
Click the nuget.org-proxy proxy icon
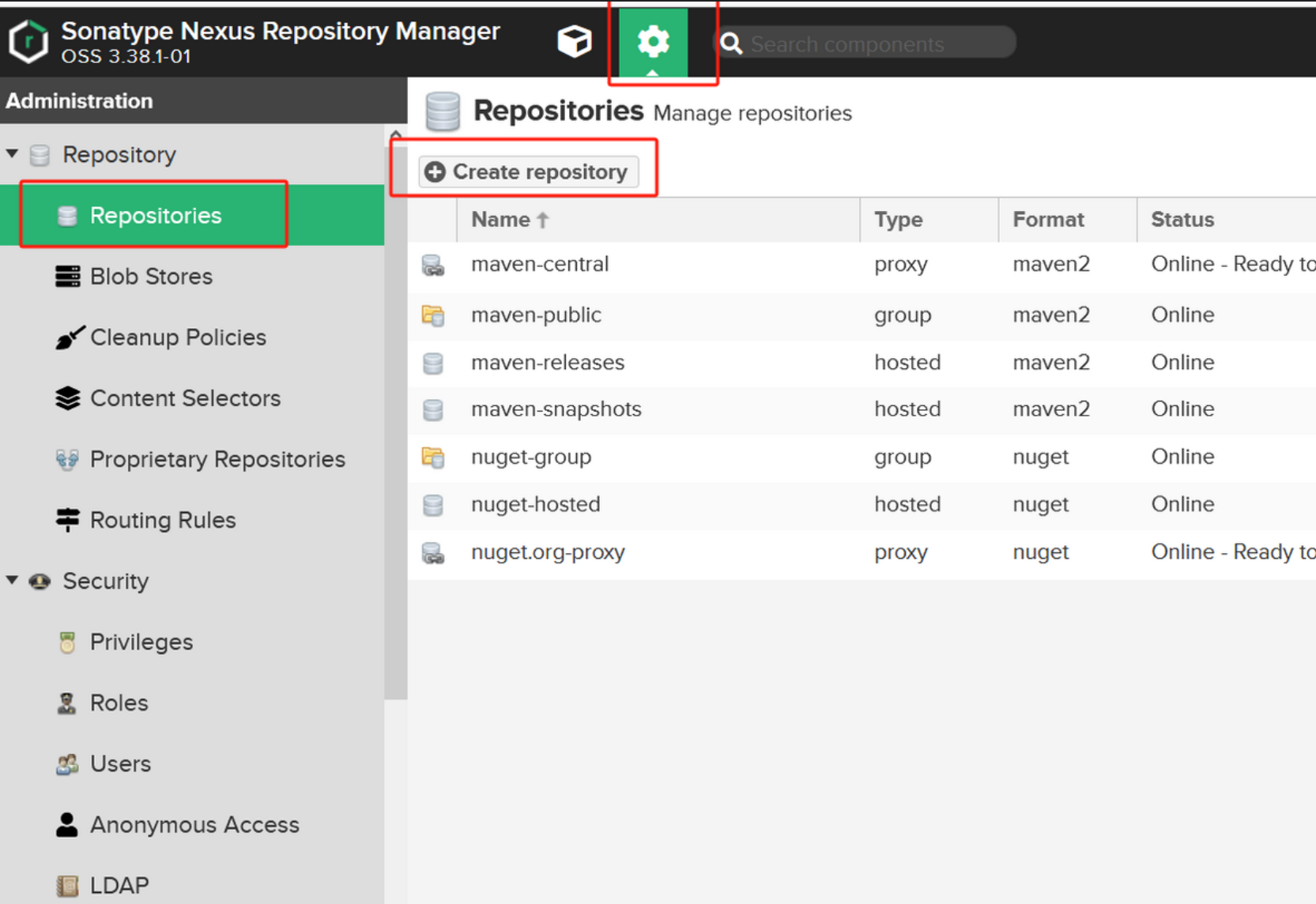tap(433, 553)
